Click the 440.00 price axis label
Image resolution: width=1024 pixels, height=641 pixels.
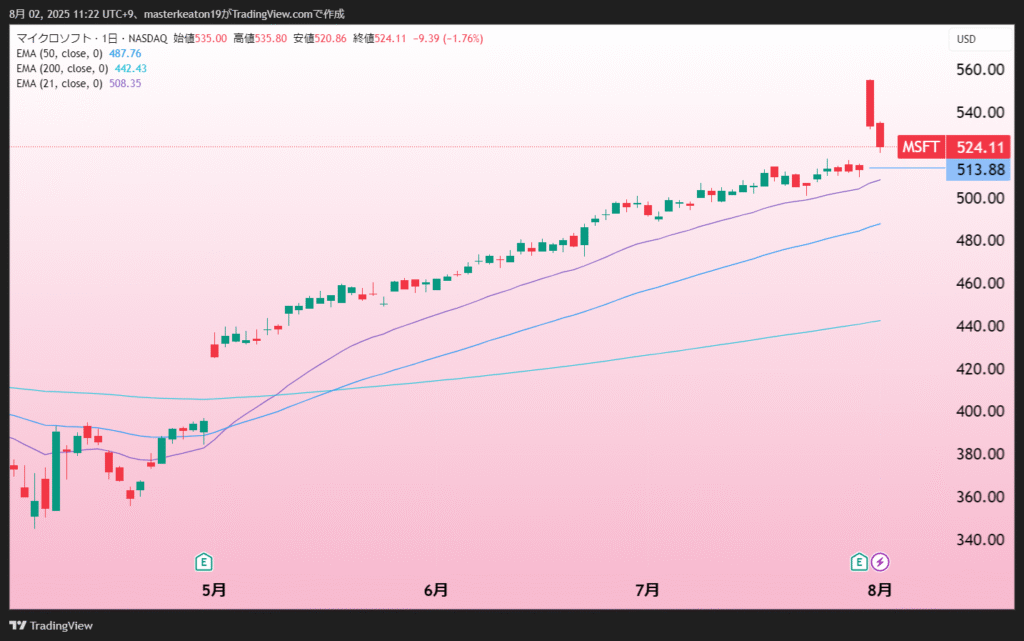coord(980,326)
